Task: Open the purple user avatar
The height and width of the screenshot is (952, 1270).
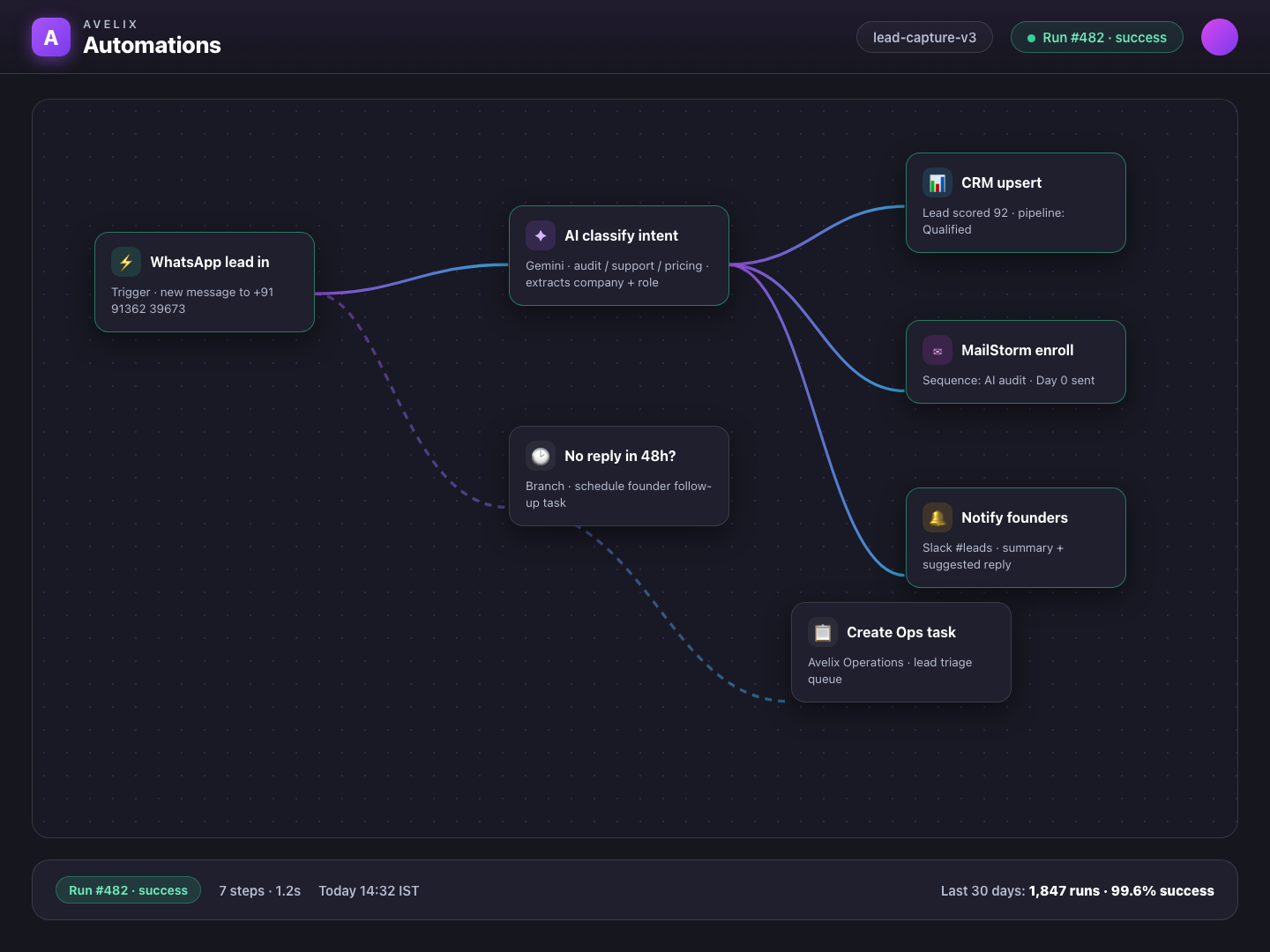Action: tap(1220, 37)
